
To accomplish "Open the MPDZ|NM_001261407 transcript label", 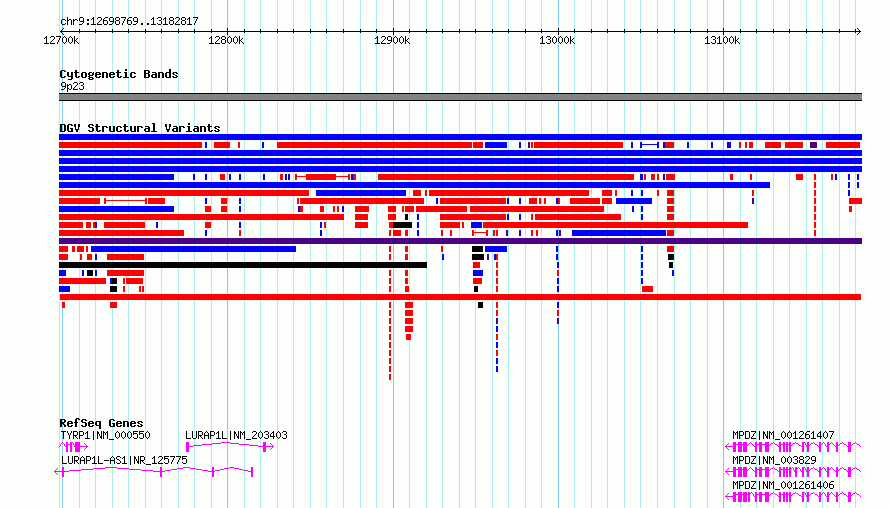I will [x=783, y=435].
